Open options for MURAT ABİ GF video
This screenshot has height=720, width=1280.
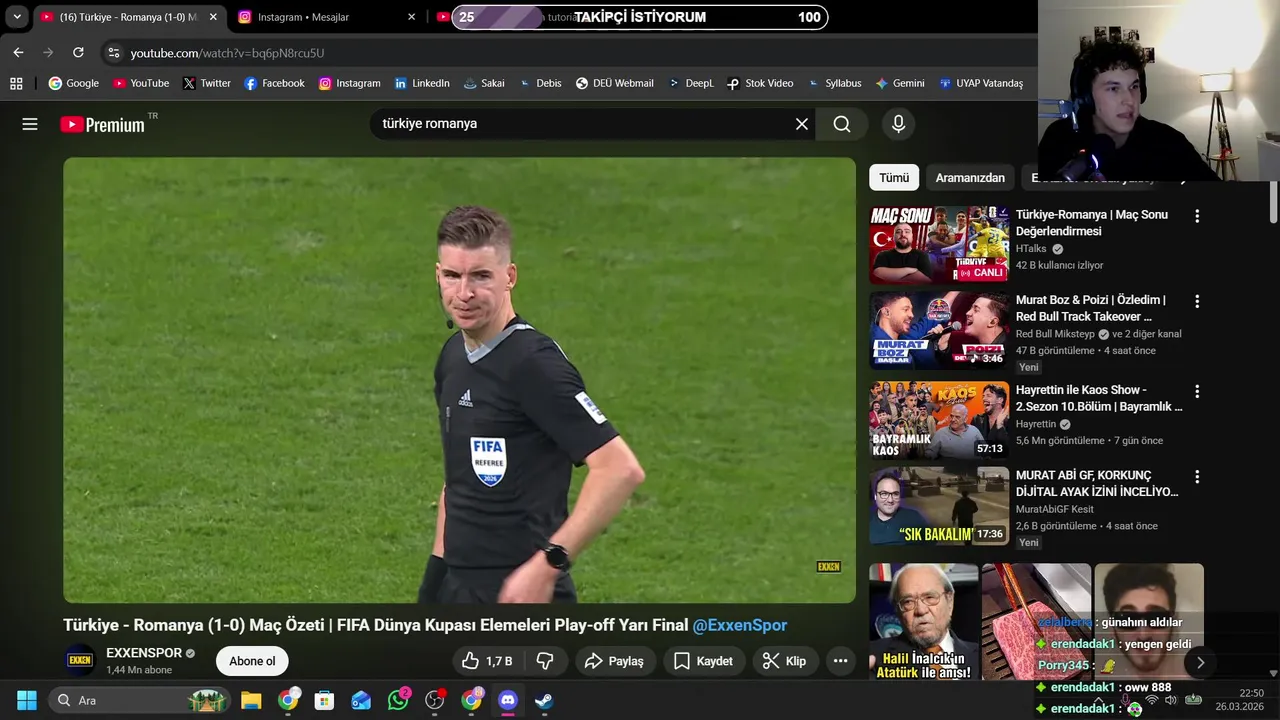tap(1197, 477)
